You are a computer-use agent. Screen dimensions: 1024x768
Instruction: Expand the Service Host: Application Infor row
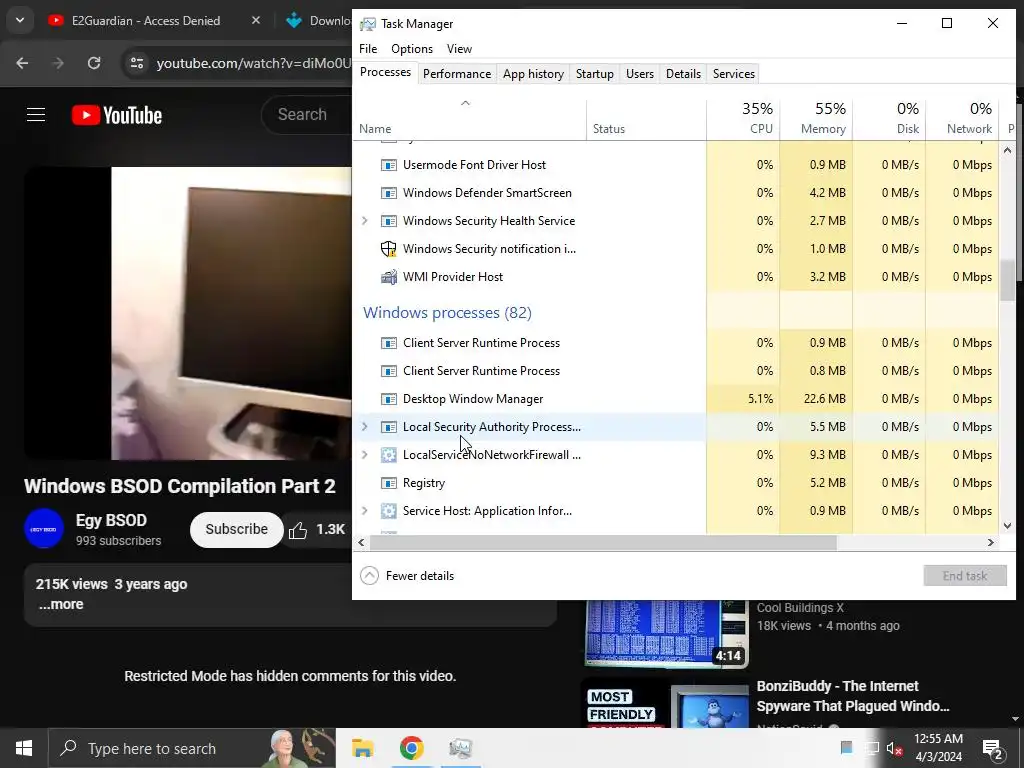pos(365,511)
